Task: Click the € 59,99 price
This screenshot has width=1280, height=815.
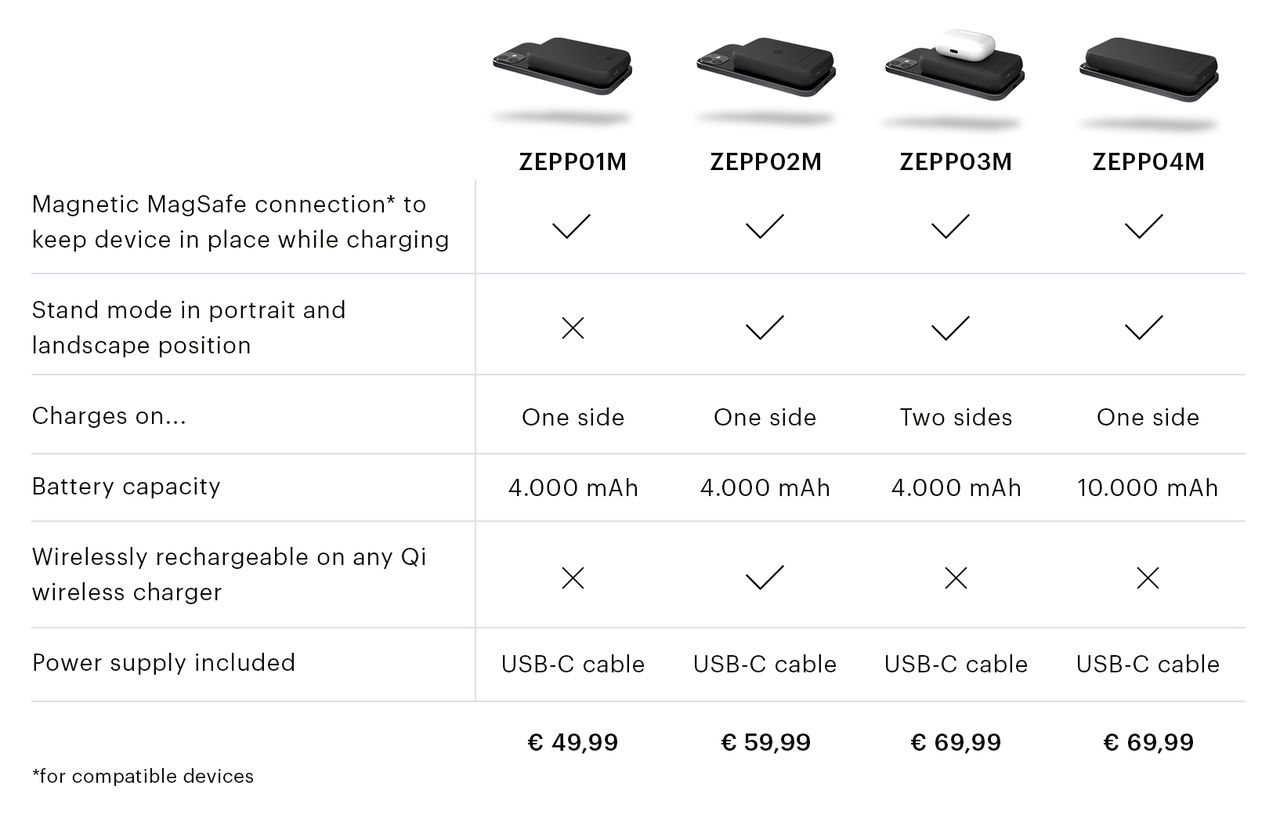Action: pos(766,742)
